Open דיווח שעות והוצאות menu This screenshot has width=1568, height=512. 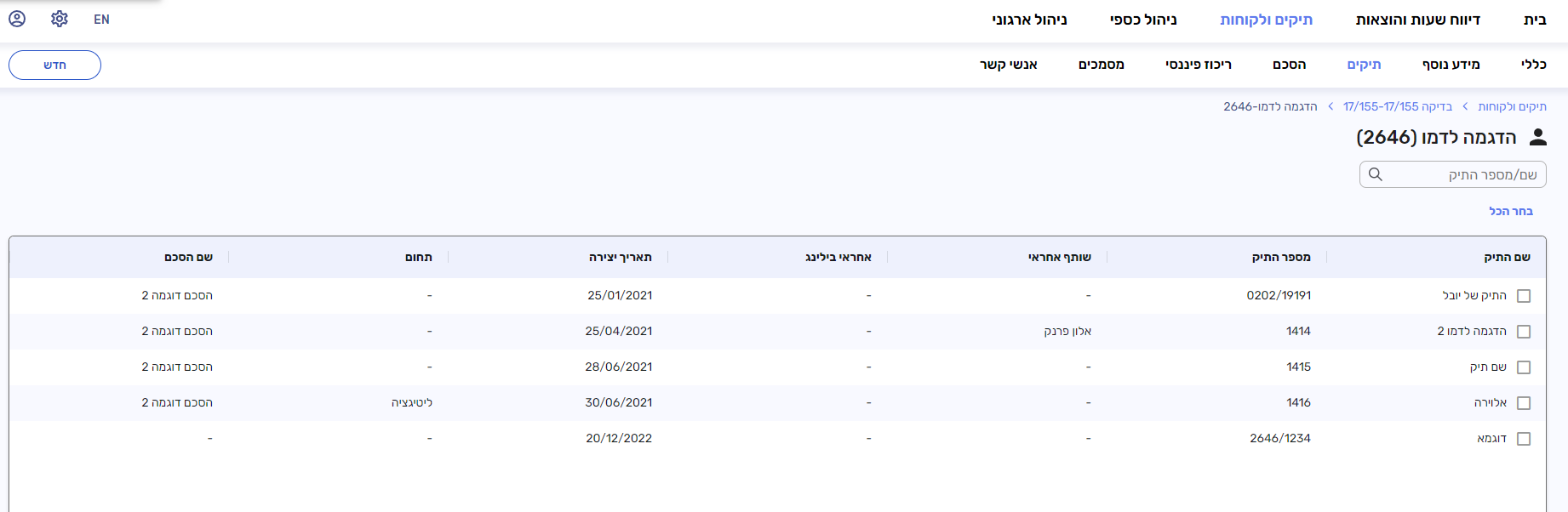[x=1417, y=20]
